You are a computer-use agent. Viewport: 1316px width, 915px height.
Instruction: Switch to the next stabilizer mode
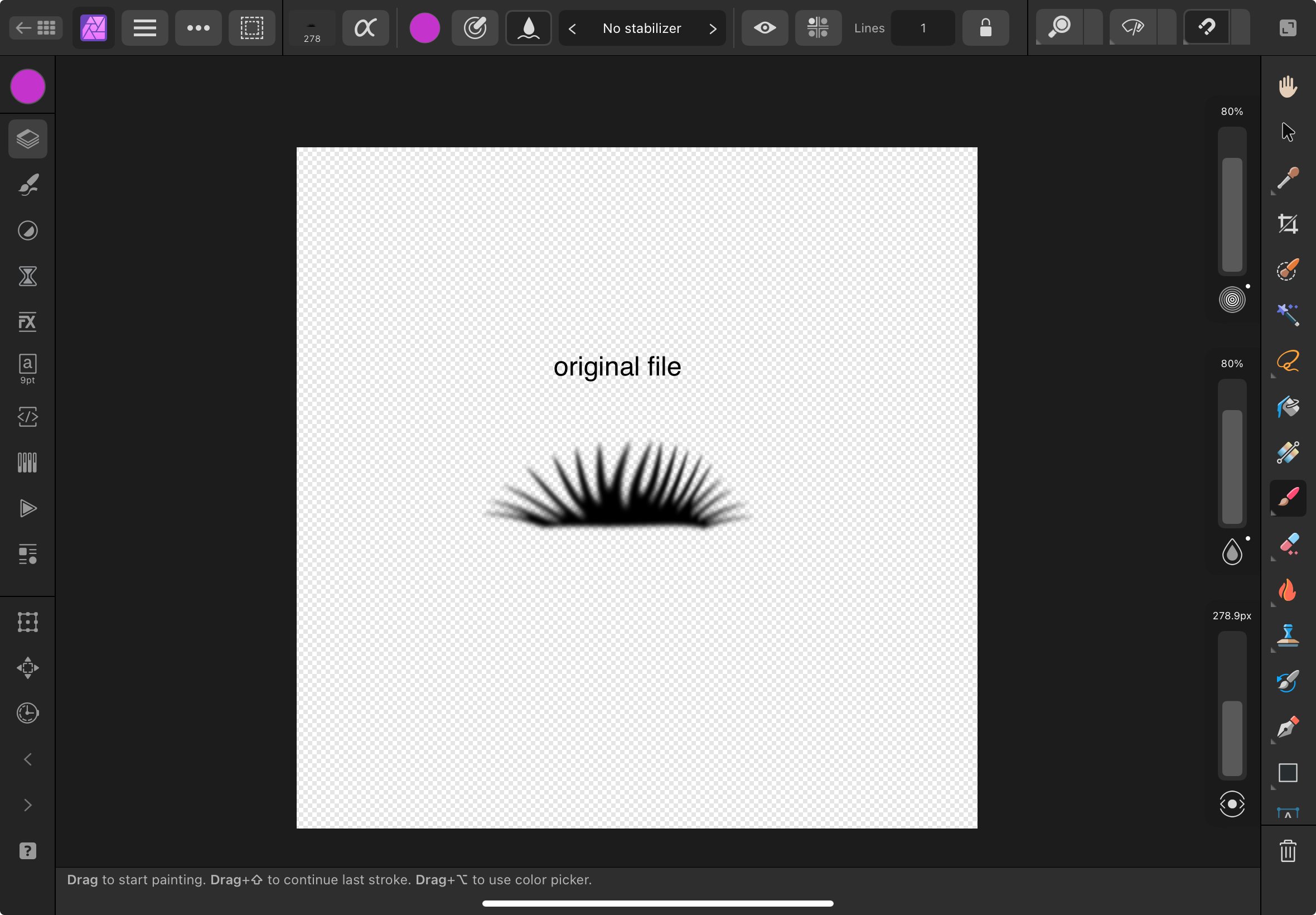pos(713,28)
